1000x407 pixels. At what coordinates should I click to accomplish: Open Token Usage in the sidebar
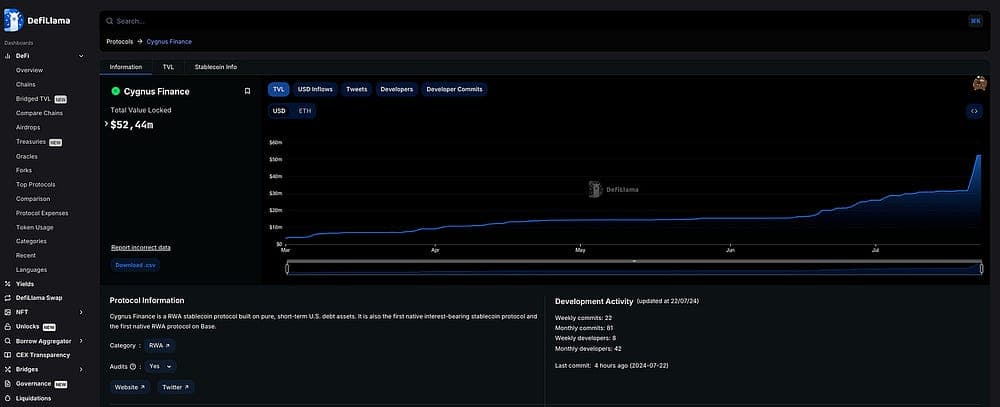34,227
